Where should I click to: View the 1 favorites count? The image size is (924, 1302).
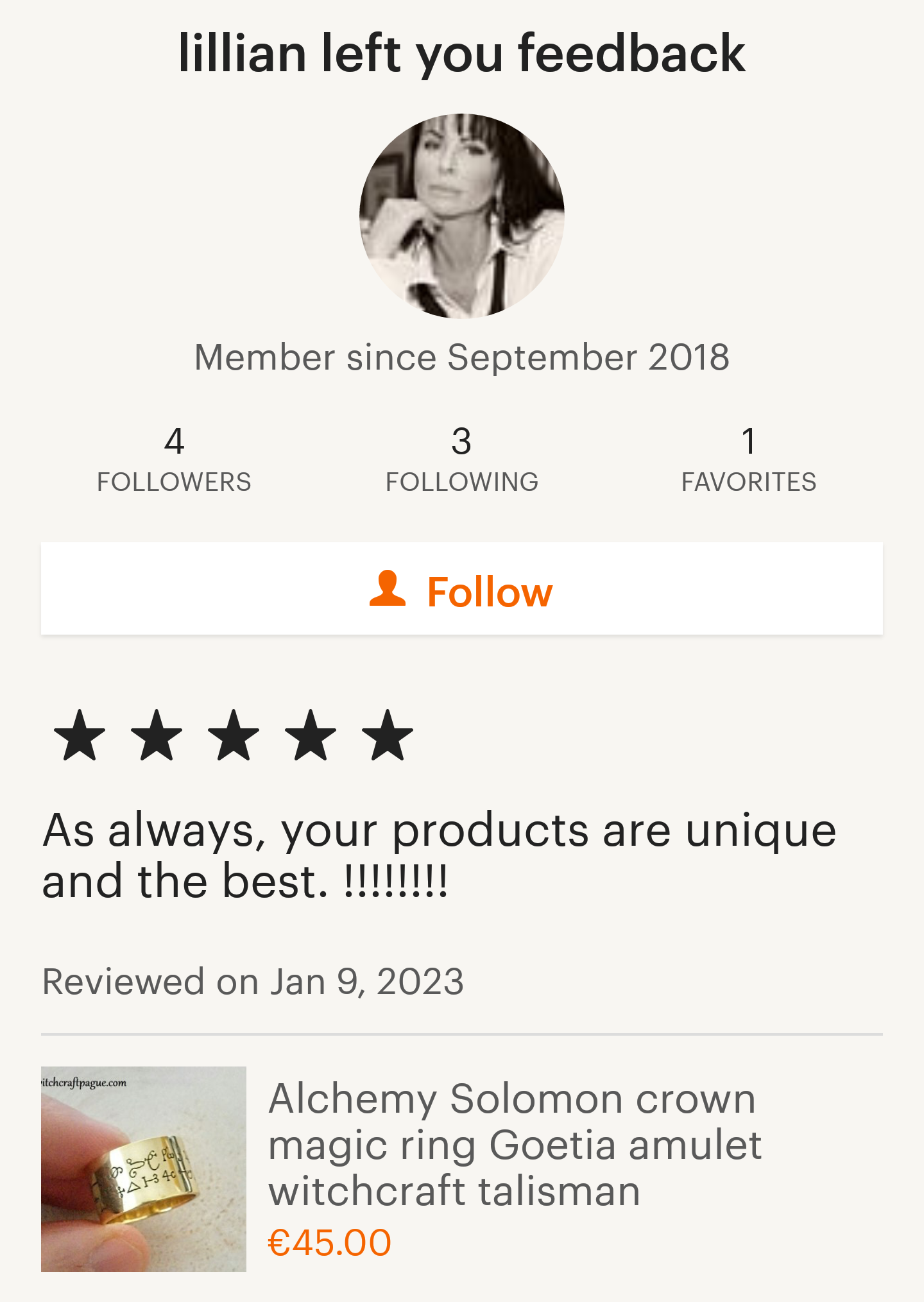pos(748,441)
